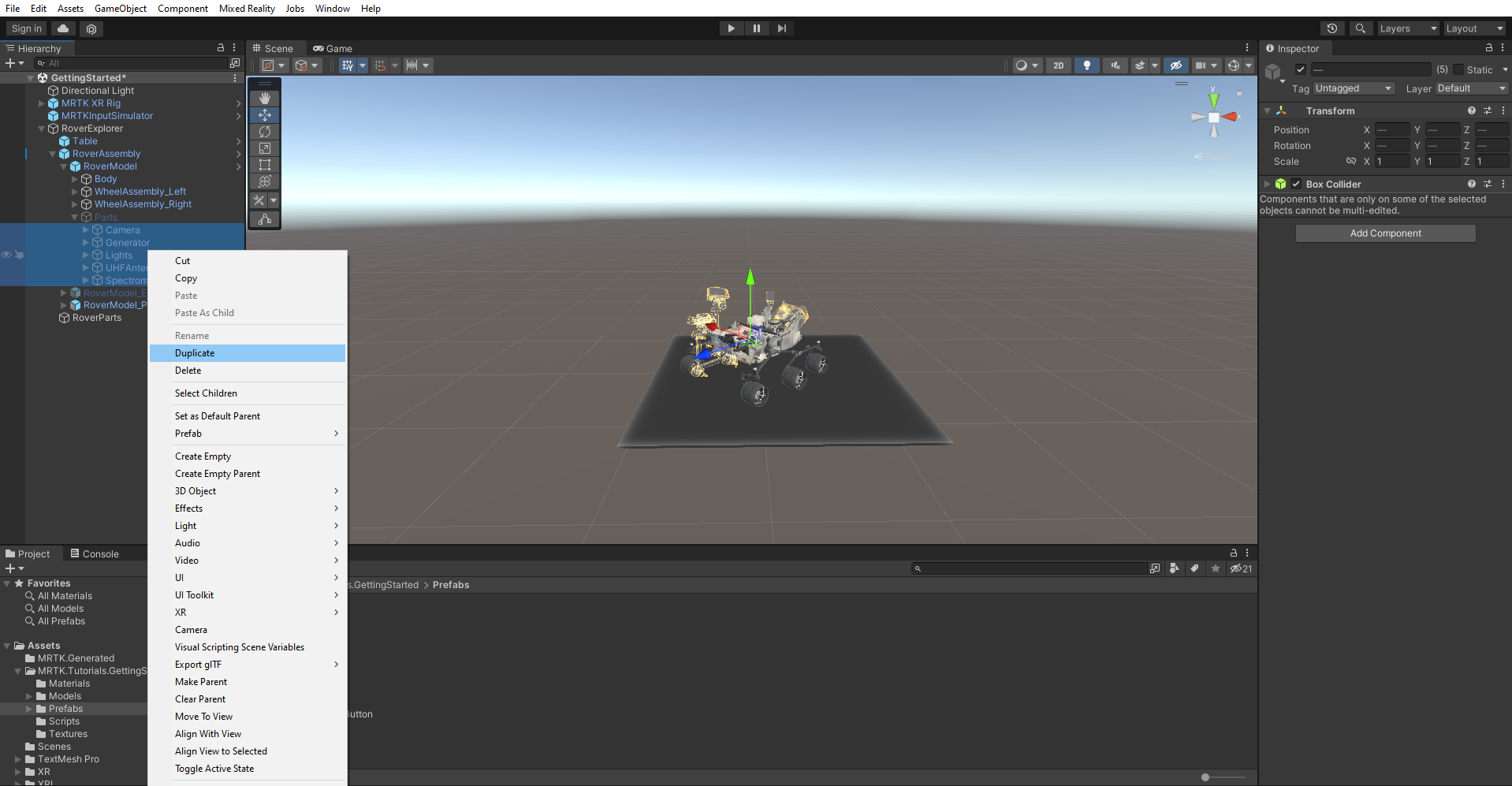Open the Scripts folder in Project
Viewport: 1512px width, 786px height.
64,721
